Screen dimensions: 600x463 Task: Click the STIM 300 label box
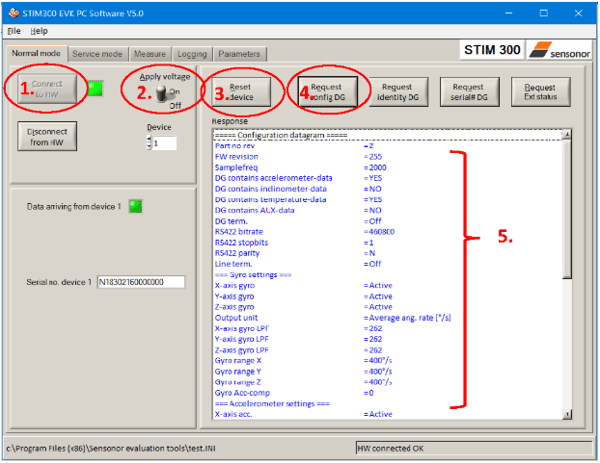492,50
